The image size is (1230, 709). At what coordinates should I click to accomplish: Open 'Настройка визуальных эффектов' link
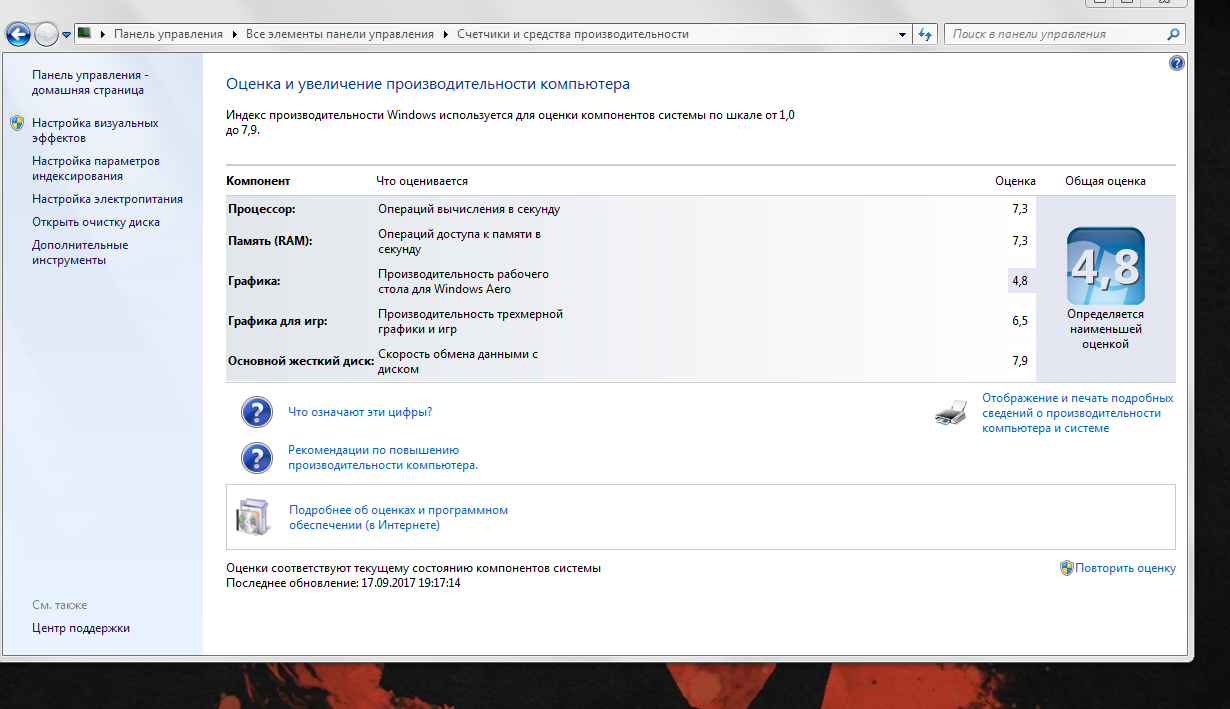(95, 130)
